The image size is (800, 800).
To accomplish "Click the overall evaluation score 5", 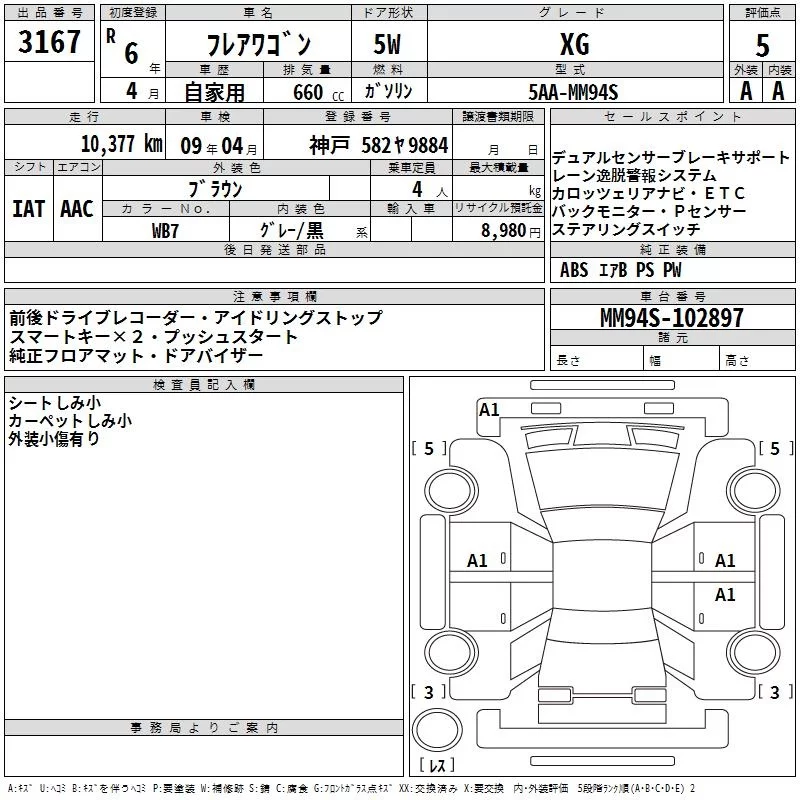I will 762,46.
